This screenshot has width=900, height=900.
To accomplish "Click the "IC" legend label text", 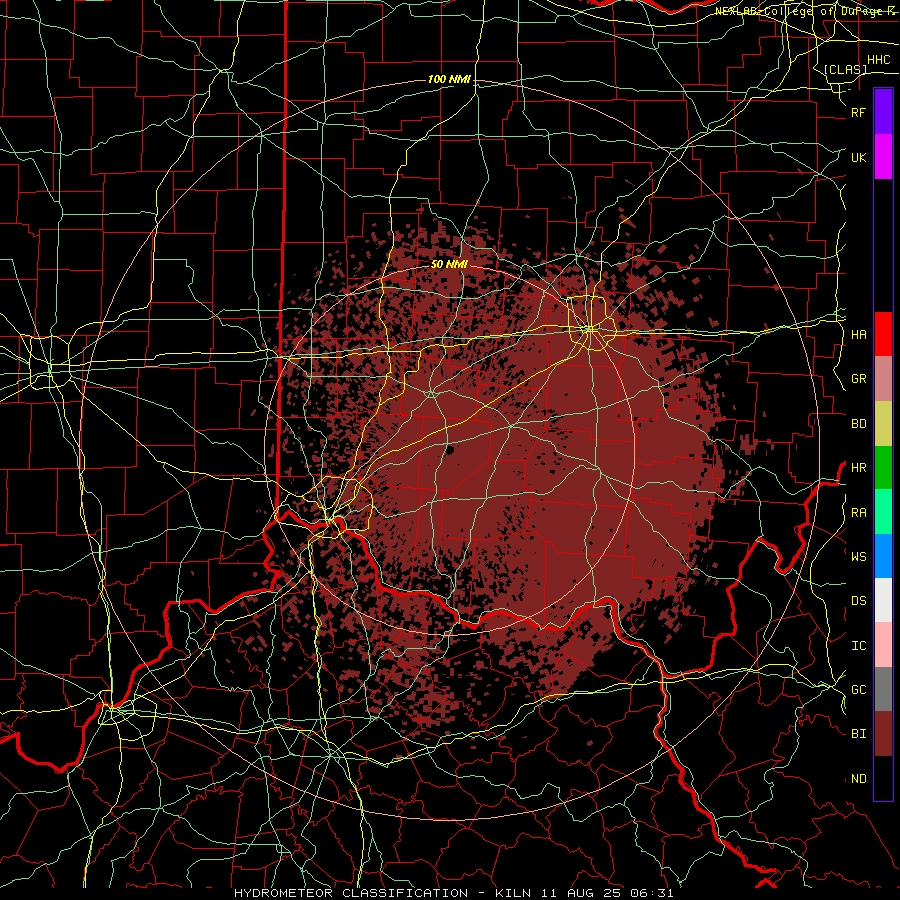I will click(858, 646).
